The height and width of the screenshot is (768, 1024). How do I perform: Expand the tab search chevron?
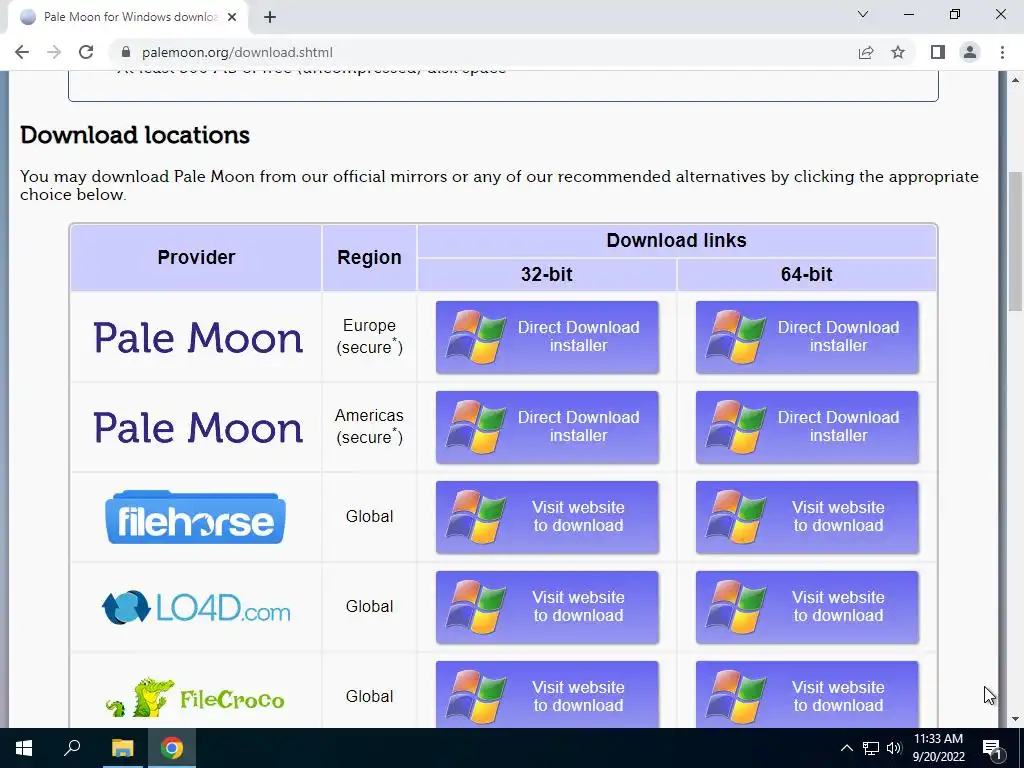coord(863,14)
